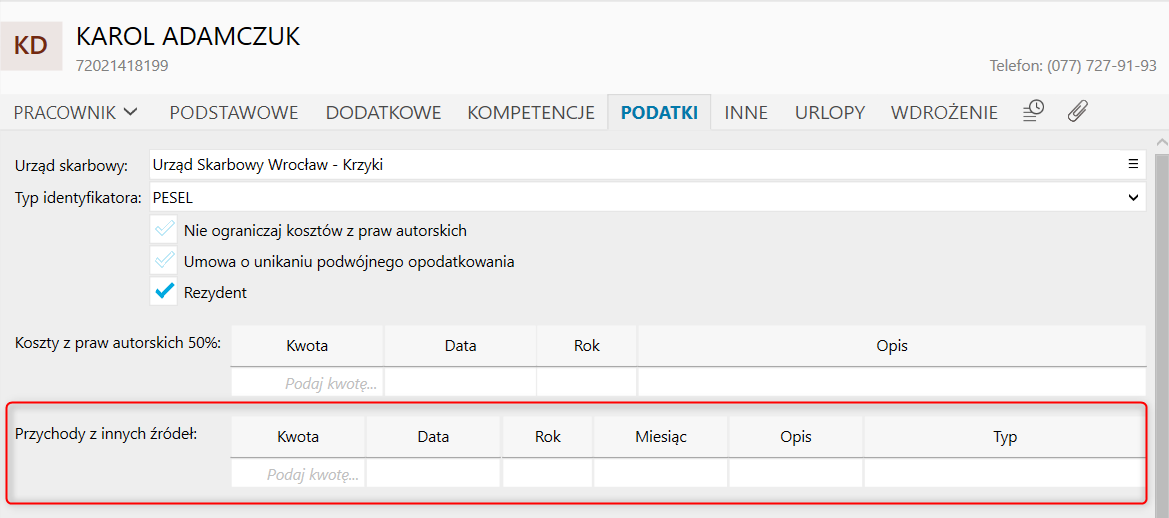Click the KD employee avatar
Image resolution: width=1169 pixels, height=518 pixels.
(32, 46)
